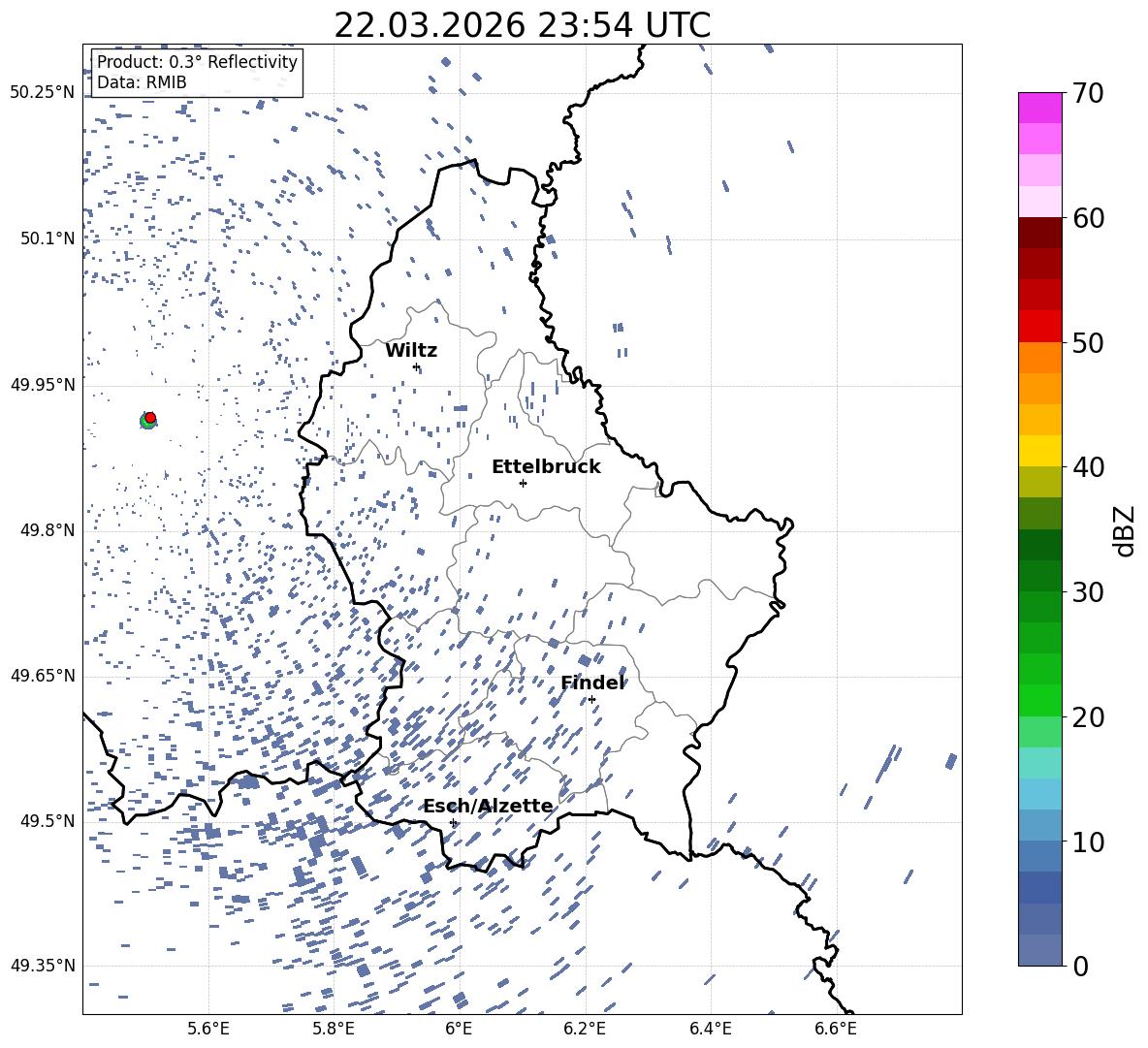Screen dimensions: 1148x1048
Task: Click the 5.8°E longitude label
Action: (334, 1029)
